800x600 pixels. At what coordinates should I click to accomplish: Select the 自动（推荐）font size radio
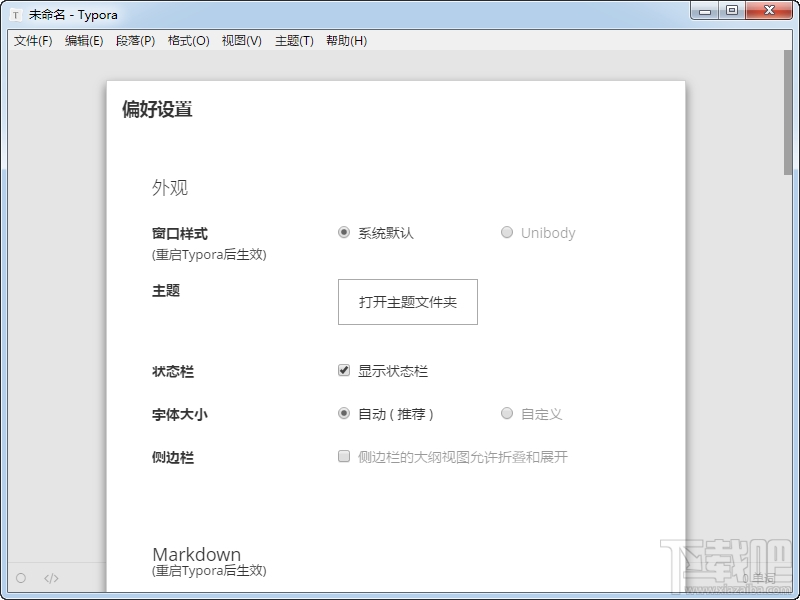(344, 413)
